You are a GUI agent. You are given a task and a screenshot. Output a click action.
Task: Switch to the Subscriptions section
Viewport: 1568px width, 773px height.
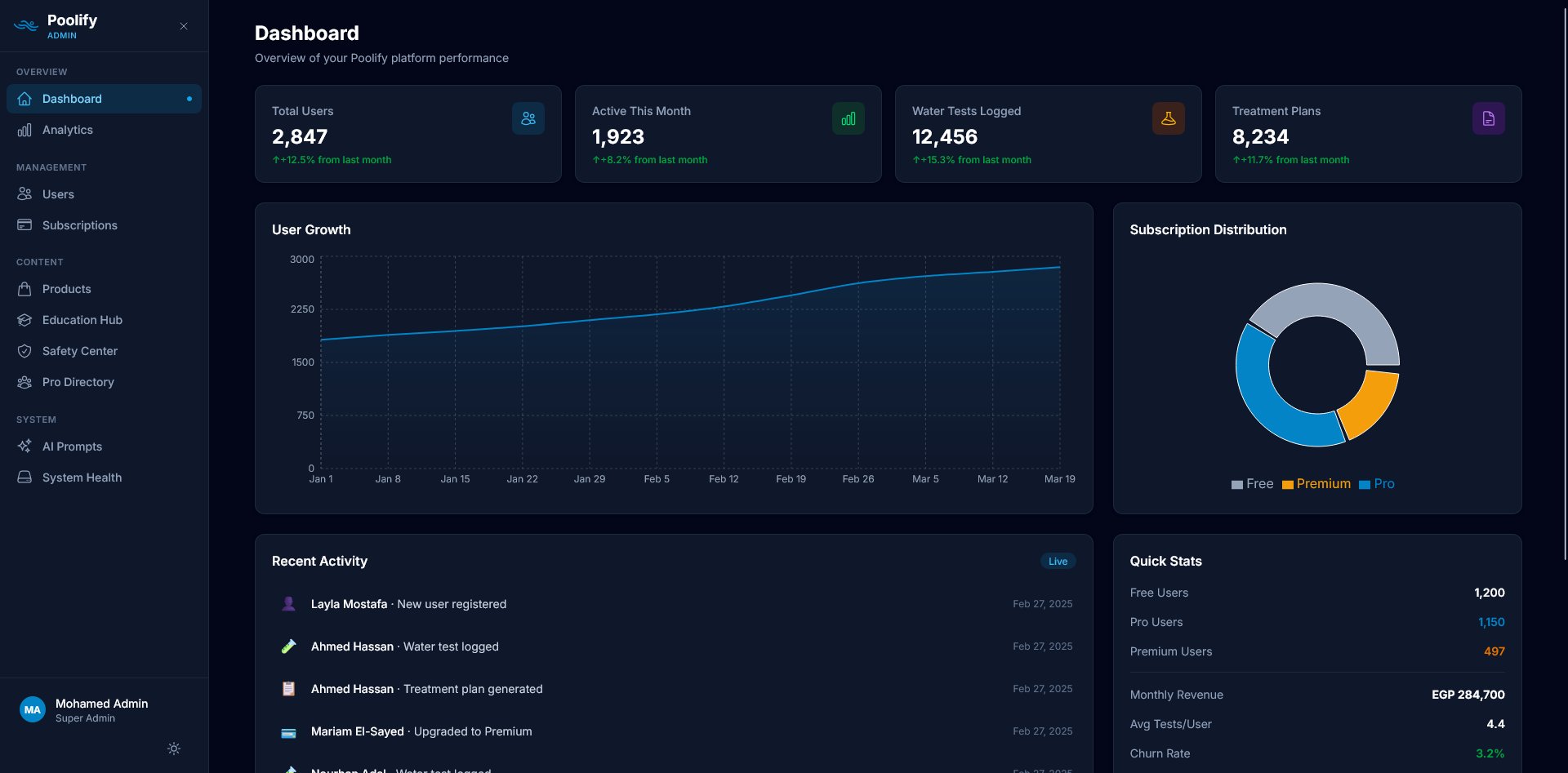(x=79, y=225)
